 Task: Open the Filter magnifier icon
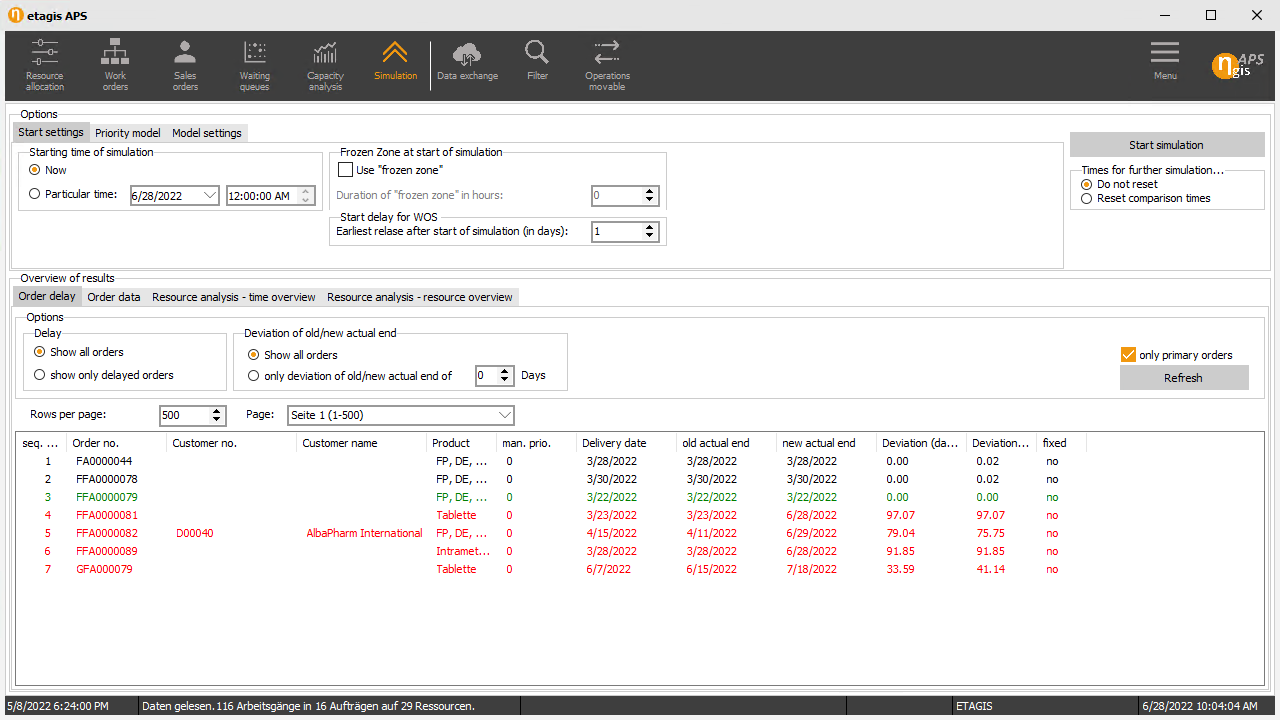[537, 62]
